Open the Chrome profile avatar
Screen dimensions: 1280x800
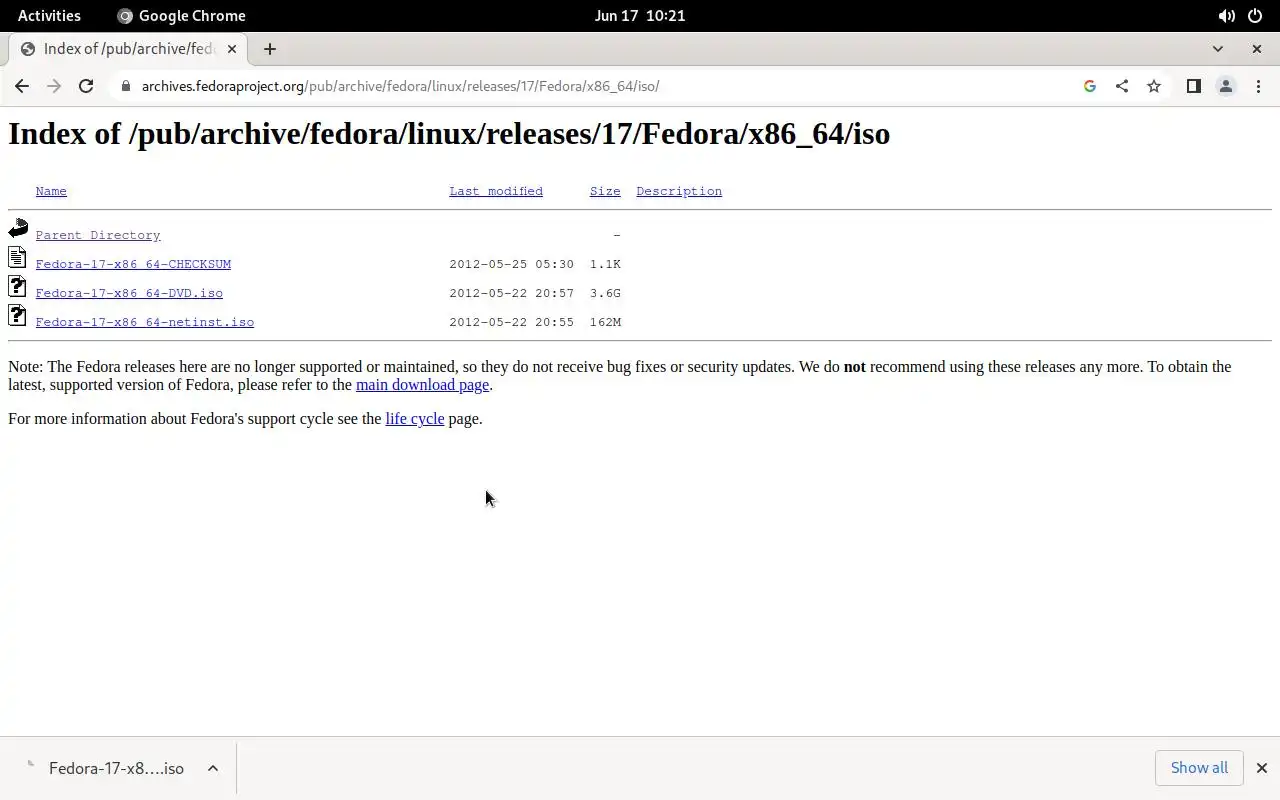[1226, 86]
